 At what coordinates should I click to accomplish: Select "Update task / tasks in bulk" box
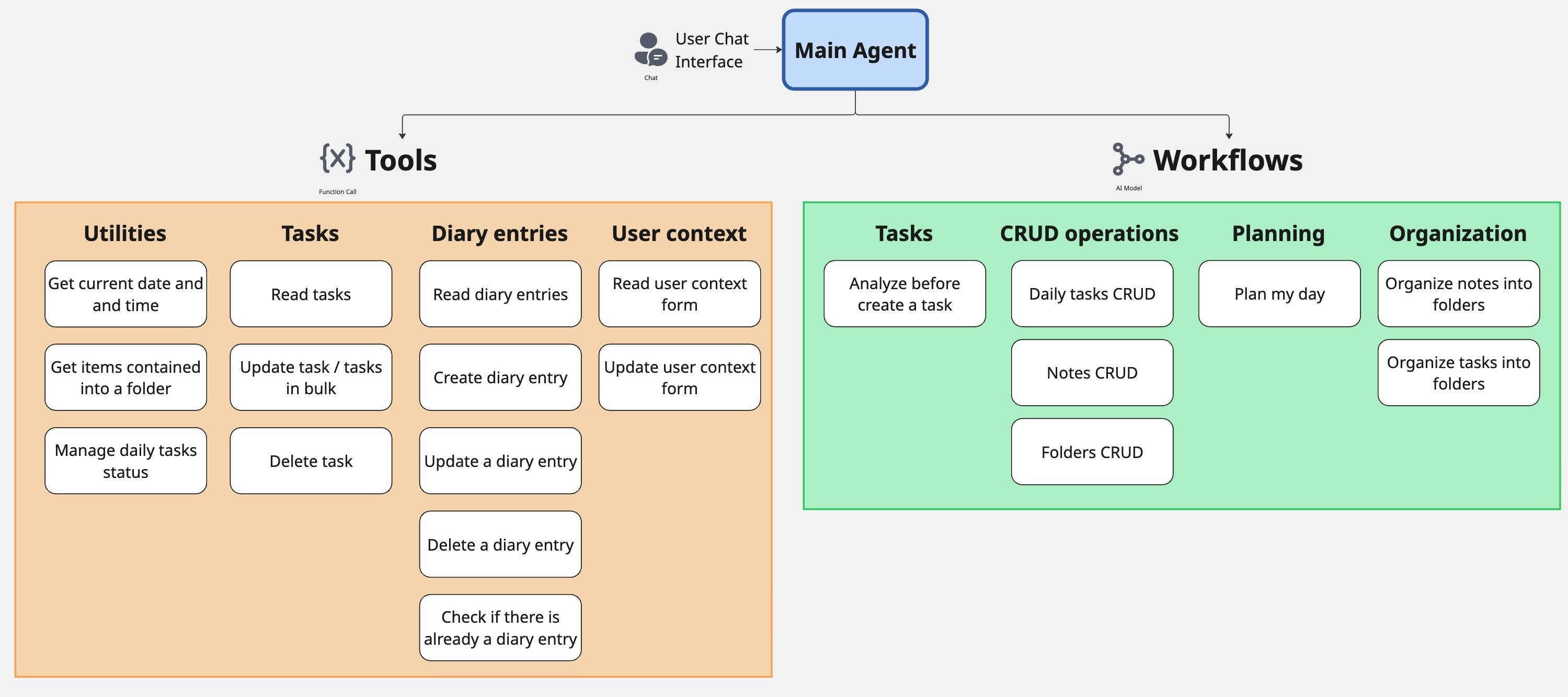click(x=311, y=378)
